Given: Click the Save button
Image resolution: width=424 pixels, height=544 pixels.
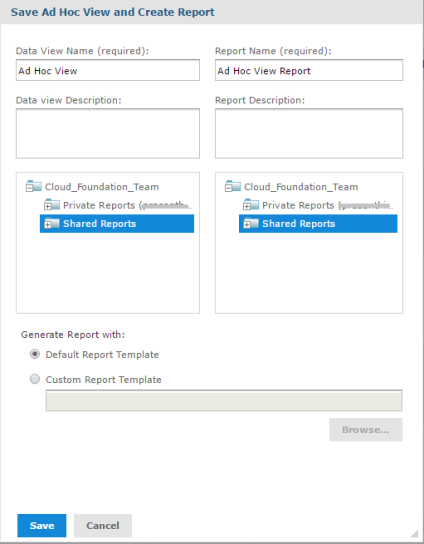Looking at the screenshot, I should [x=42, y=525].
